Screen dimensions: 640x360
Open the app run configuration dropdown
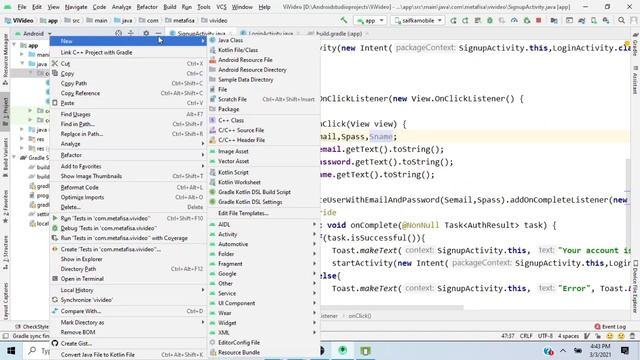(370, 20)
